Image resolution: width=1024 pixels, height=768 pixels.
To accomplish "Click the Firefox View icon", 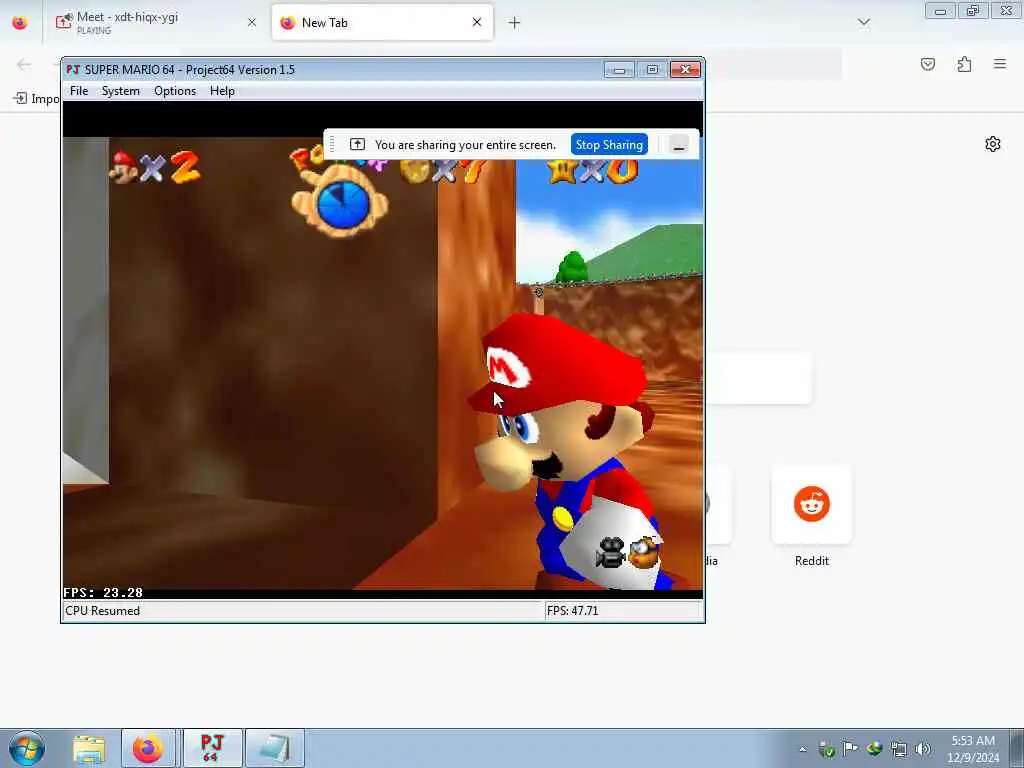I will pos(20,22).
